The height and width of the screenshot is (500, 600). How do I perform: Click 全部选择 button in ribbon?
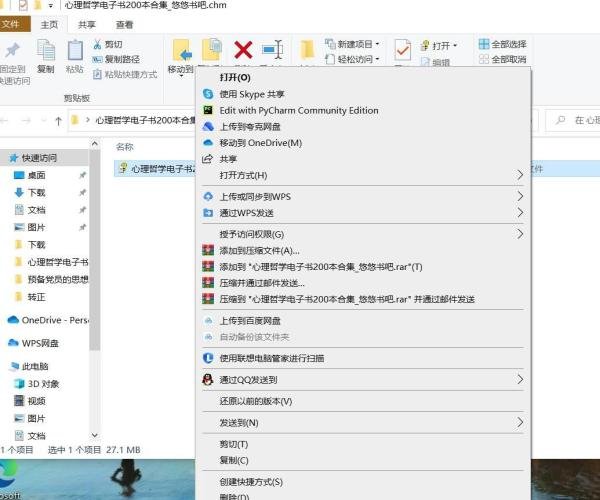coord(502,44)
